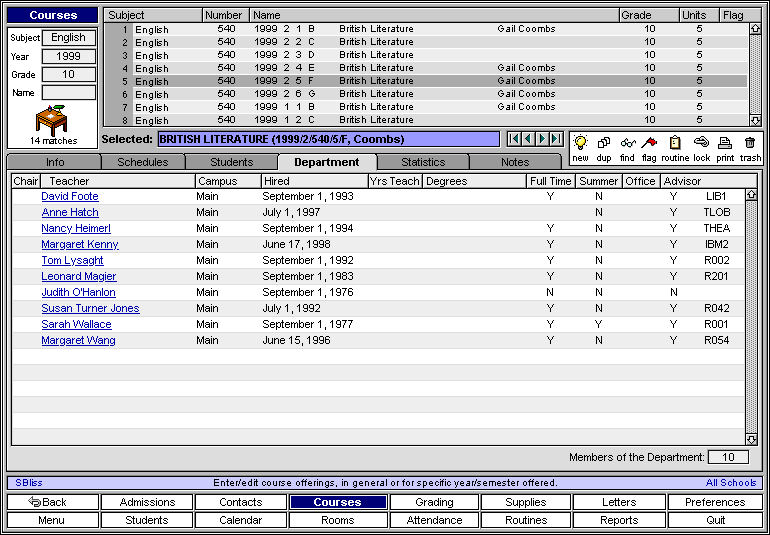Select course row 1 section B
This screenshot has height=535, width=770.
click(x=426, y=29)
